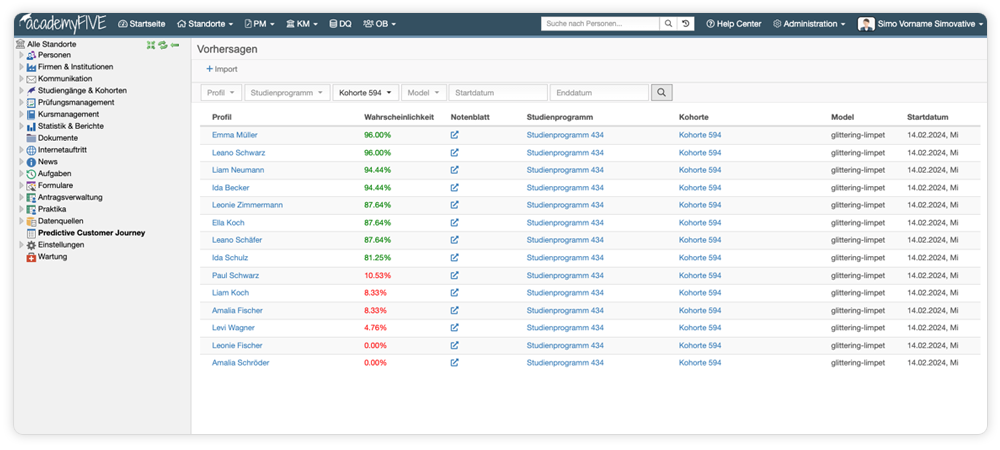
Task: Click the Aufgaben clock icon
Action: [31, 173]
